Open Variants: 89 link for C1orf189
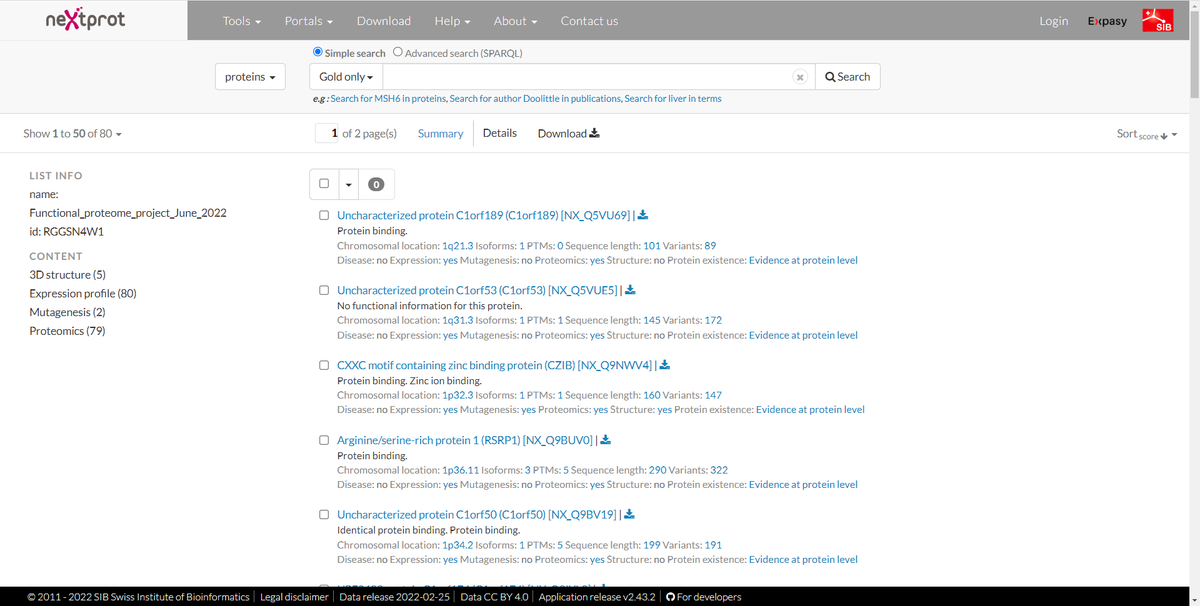The image size is (1200, 606). (x=710, y=245)
